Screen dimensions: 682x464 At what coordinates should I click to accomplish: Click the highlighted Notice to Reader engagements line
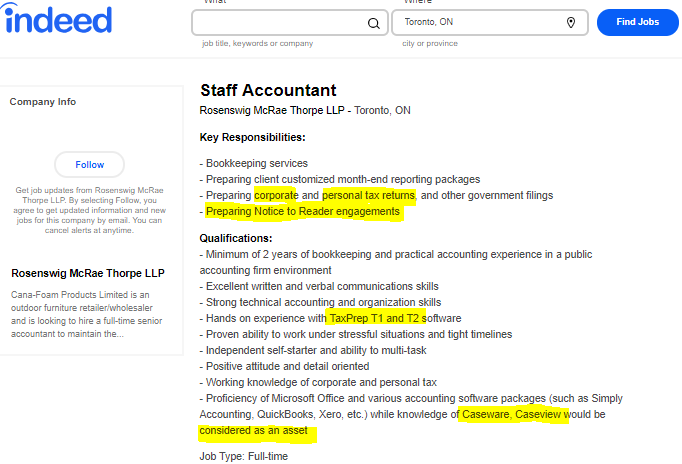click(x=302, y=211)
